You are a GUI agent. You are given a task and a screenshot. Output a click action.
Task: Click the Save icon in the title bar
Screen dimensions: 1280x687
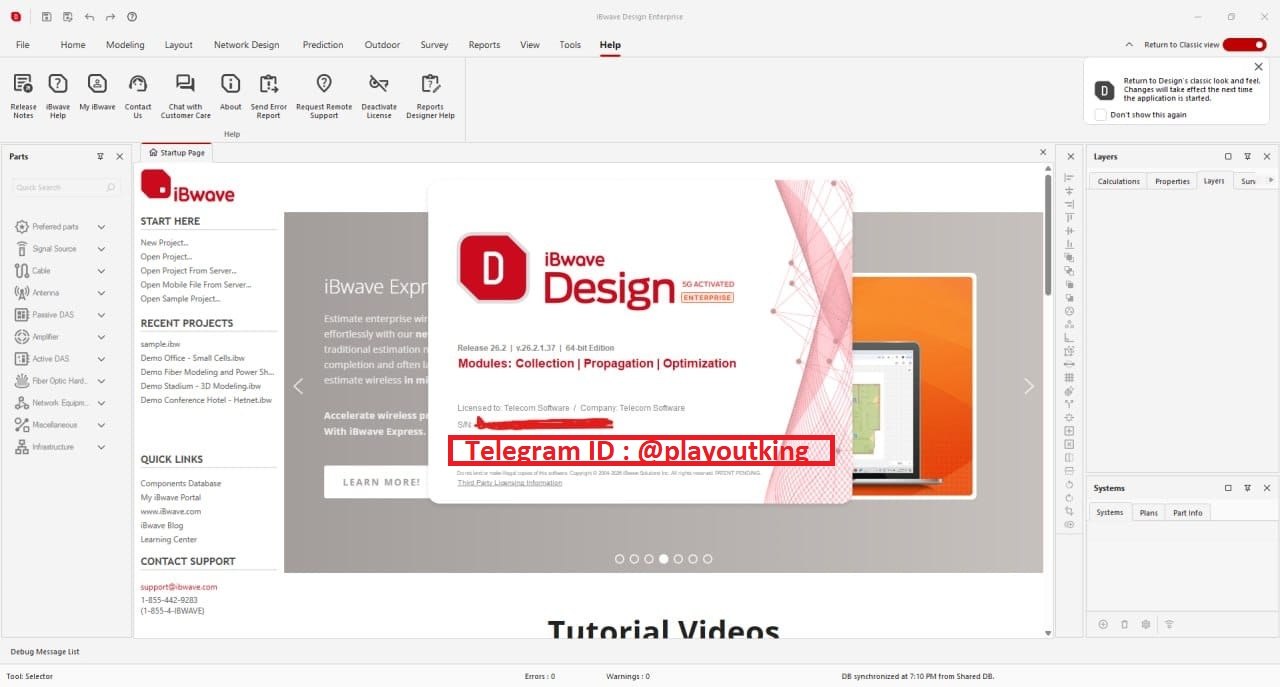[46, 17]
